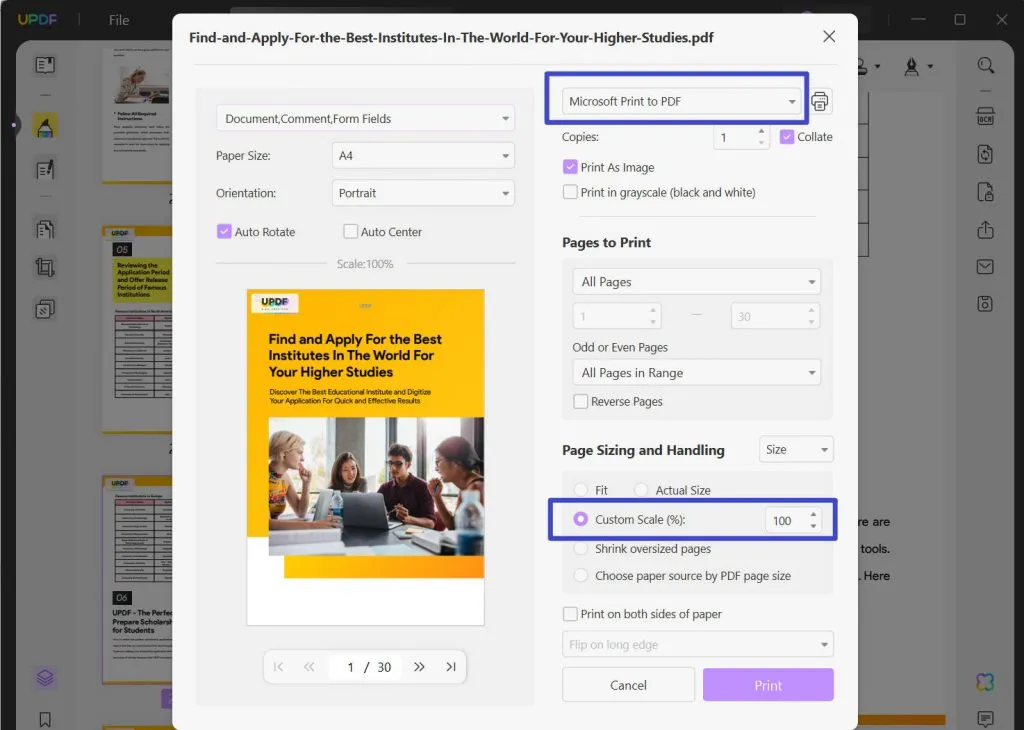The height and width of the screenshot is (730, 1024).
Task: Open Edit PDF tool in left sidebar
Action: click(x=45, y=170)
